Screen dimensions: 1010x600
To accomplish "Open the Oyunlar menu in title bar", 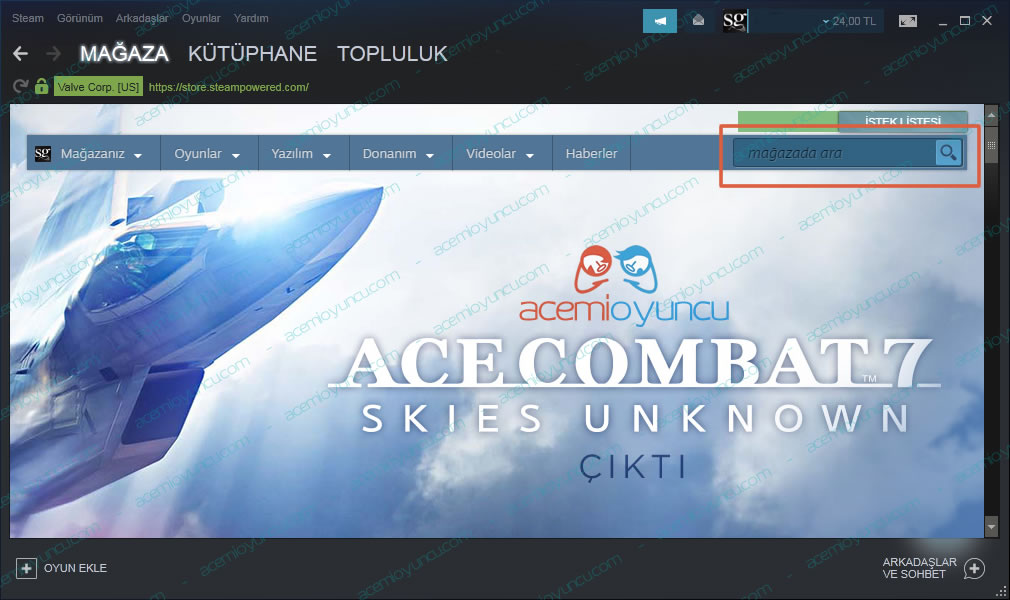I will tap(201, 18).
